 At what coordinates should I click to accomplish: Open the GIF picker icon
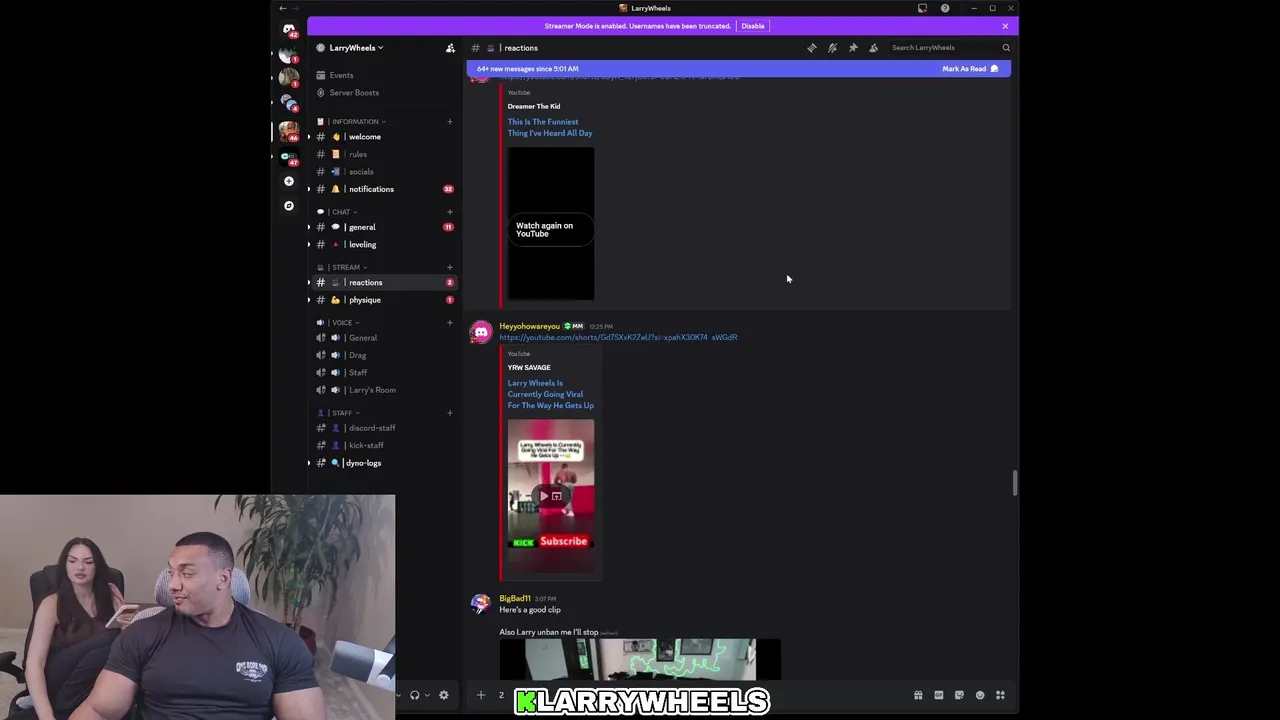939,695
